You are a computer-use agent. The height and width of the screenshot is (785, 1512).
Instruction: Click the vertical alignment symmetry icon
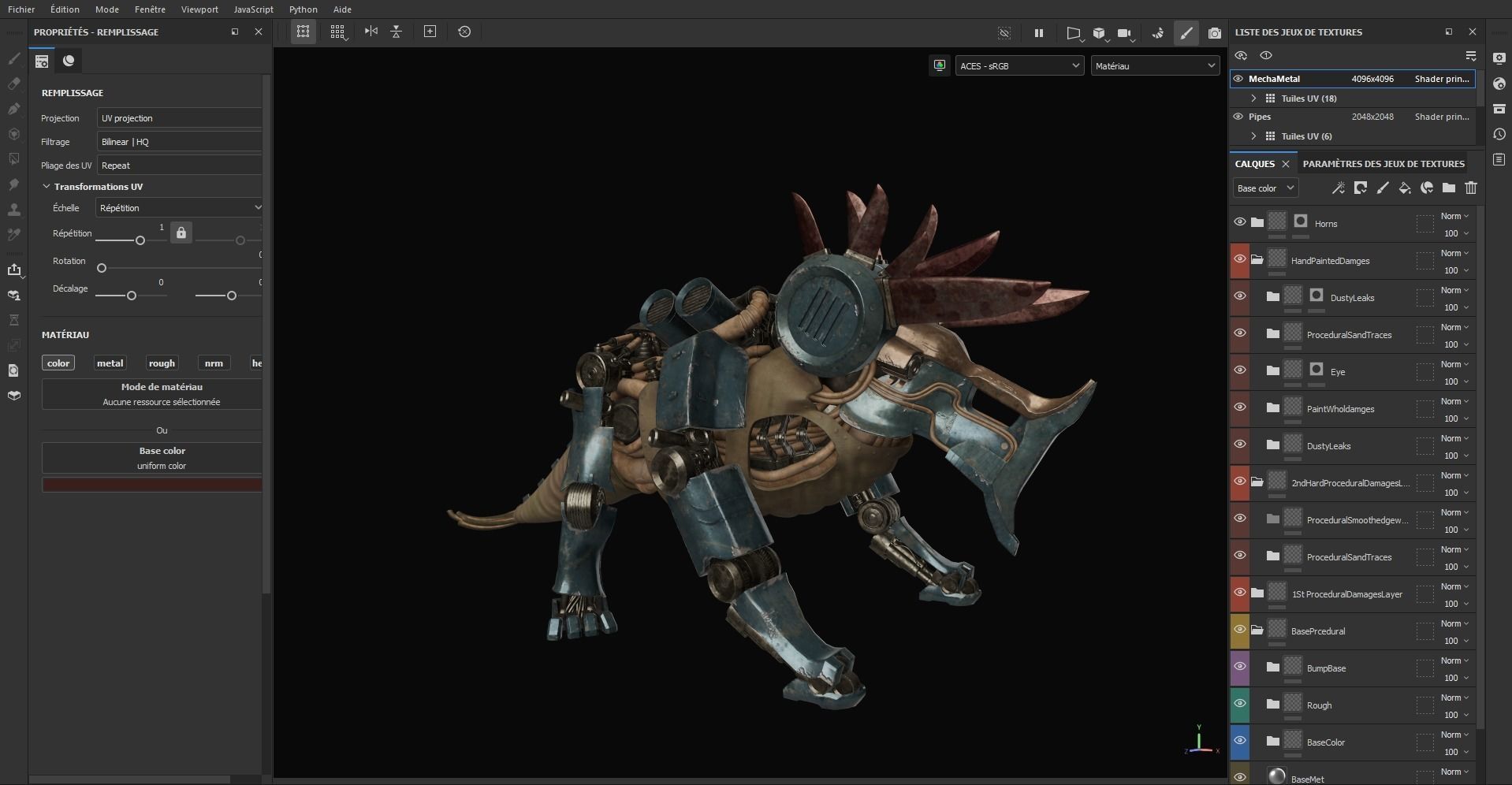click(x=397, y=32)
